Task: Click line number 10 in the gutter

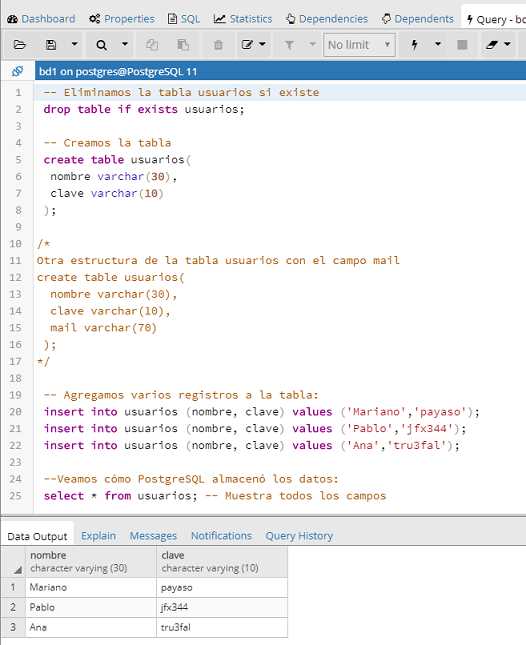Action: [16, 244]
